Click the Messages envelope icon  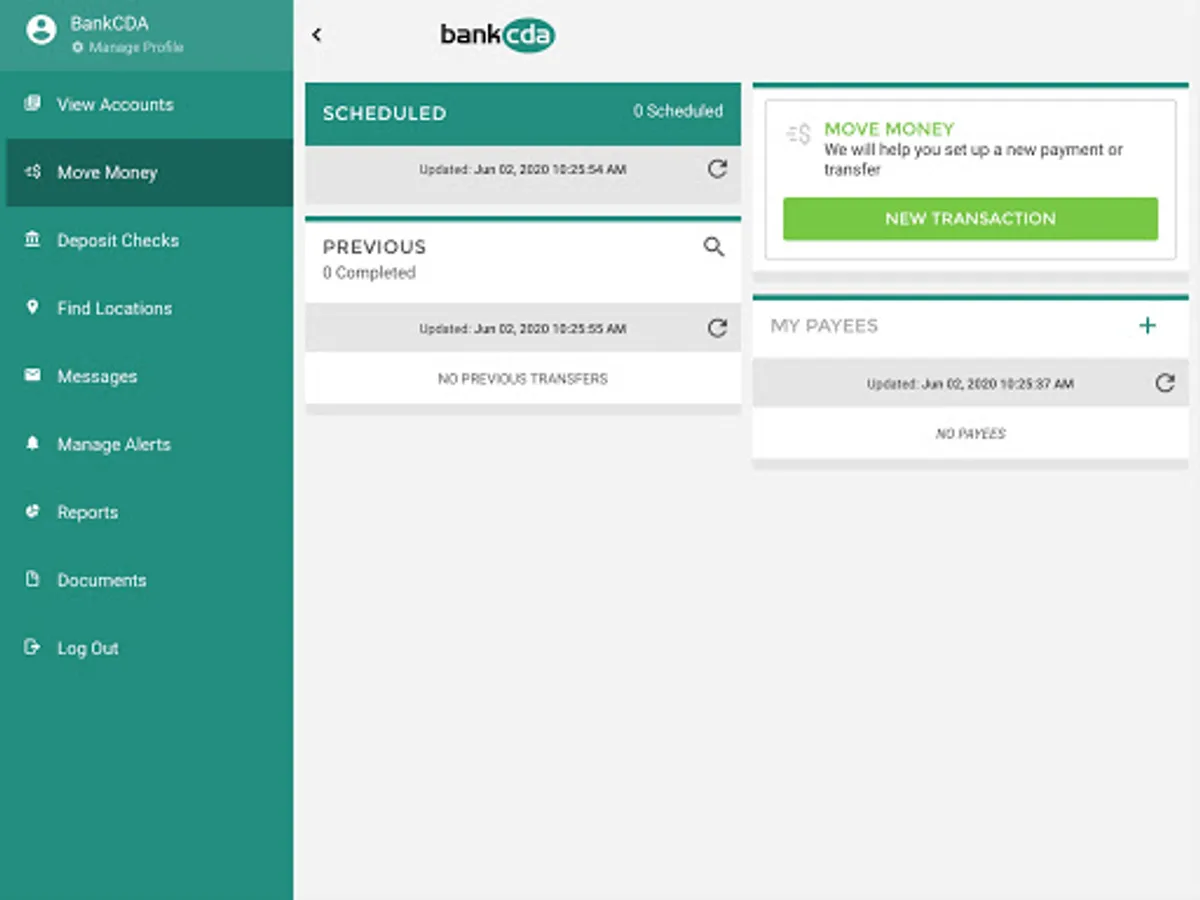33,375
